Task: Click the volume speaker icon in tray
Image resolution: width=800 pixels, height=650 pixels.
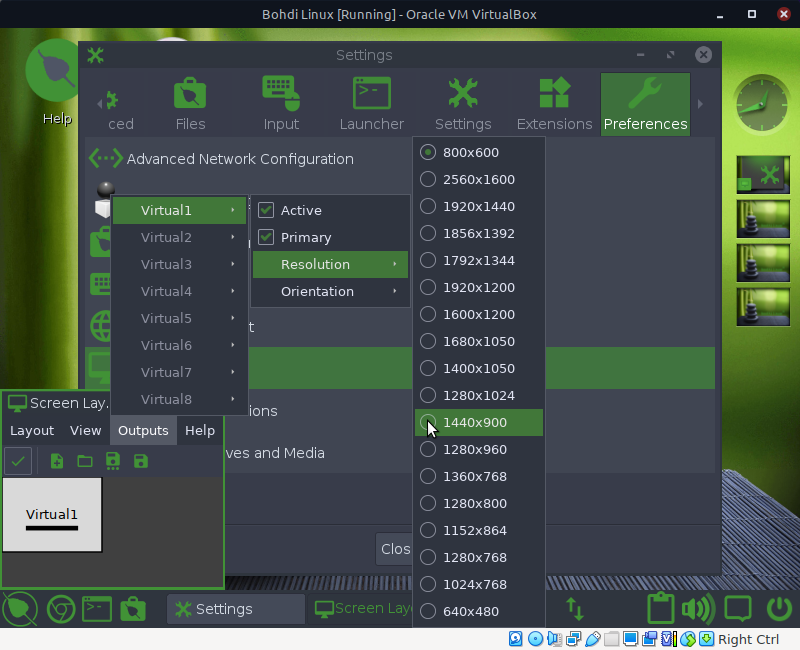Action: (697, 608)
